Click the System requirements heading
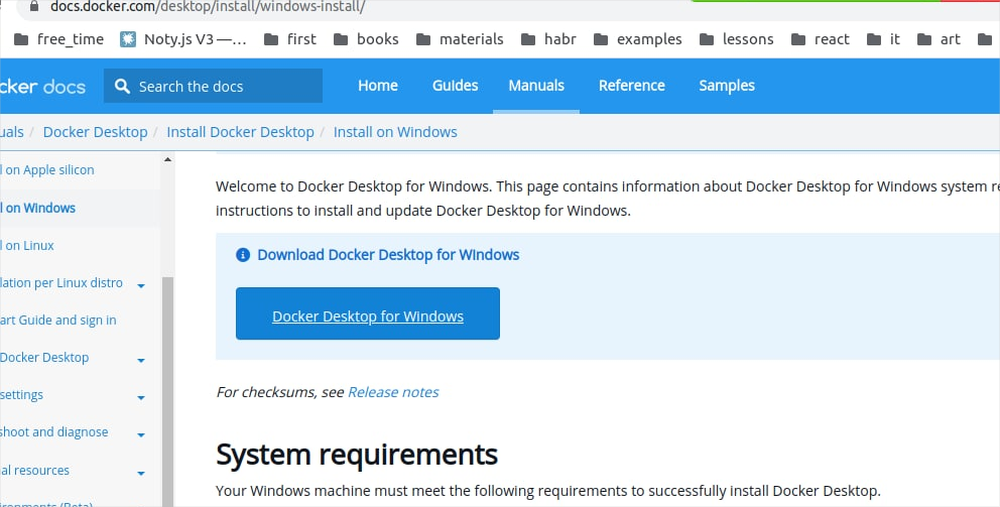The width and height of the screenshot is (1000, 507). coord(357,455)
